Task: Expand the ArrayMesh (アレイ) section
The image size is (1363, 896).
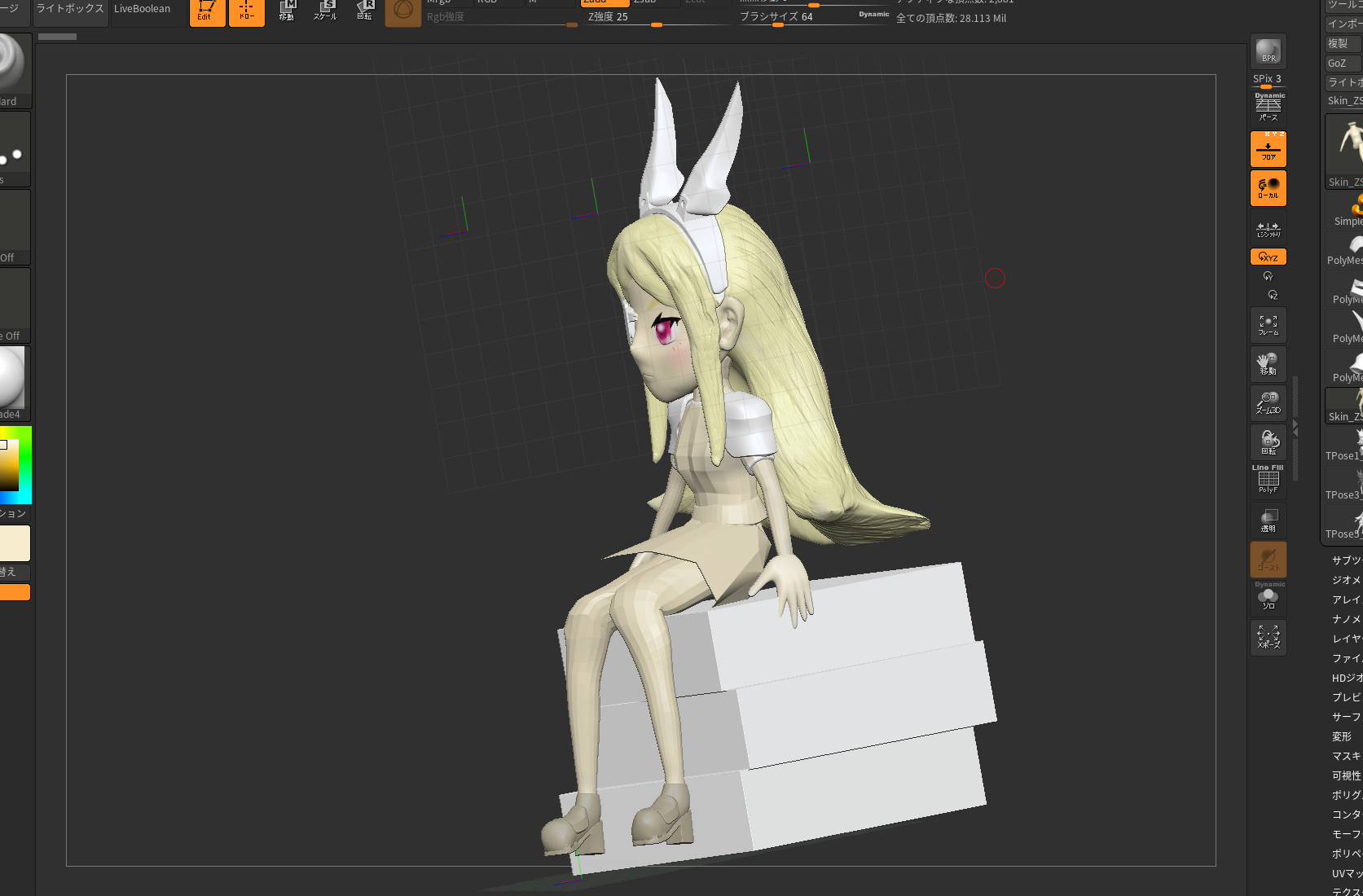Action: (x=1346, y=600)
